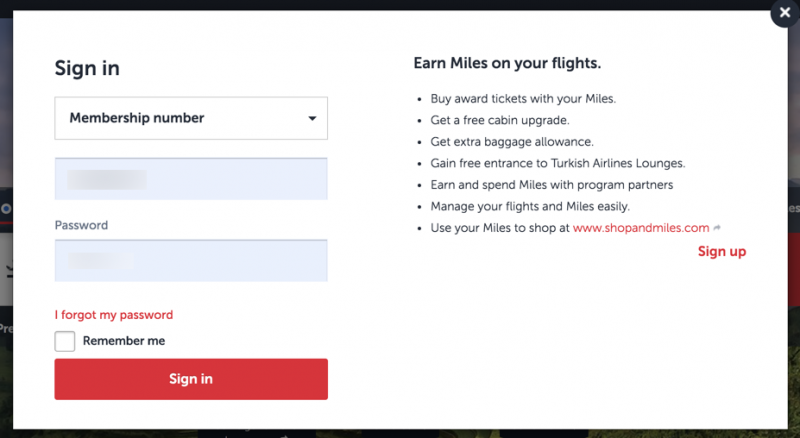Select the Get extra baggage allowance bullet
This screenshot has width=800, height=438.
coord(512,141)
